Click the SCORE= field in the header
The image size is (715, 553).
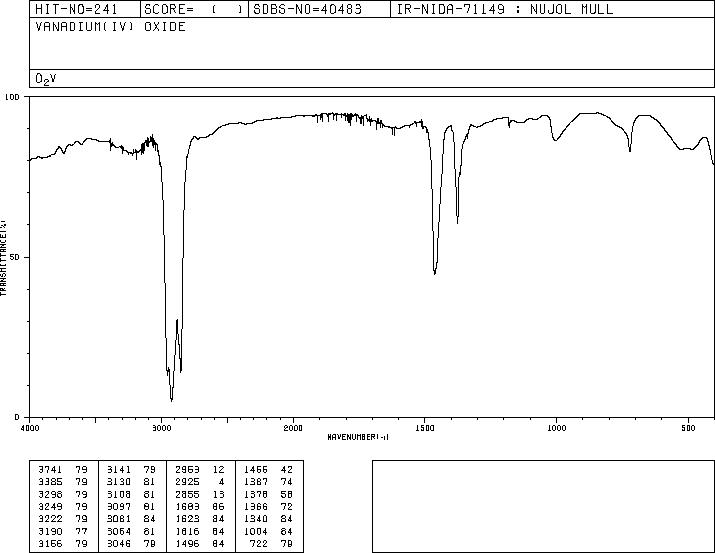click(194, 9)
